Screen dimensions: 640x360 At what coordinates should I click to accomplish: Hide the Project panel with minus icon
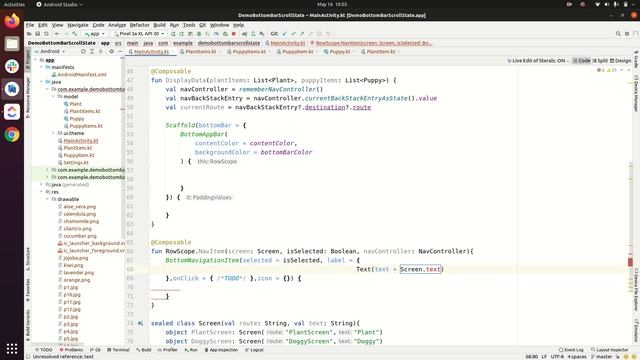(120, 51)
